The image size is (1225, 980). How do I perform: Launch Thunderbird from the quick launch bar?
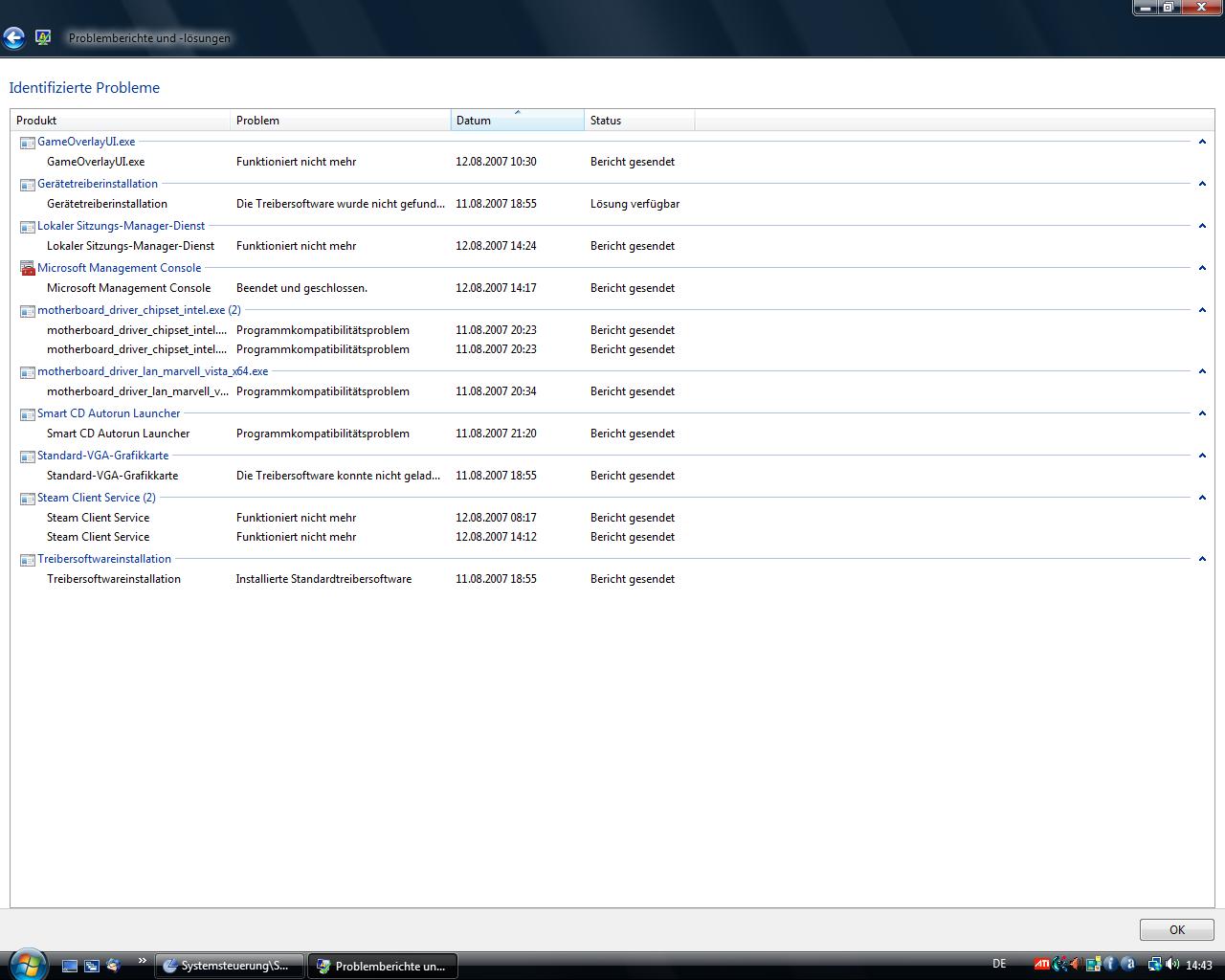114,966
